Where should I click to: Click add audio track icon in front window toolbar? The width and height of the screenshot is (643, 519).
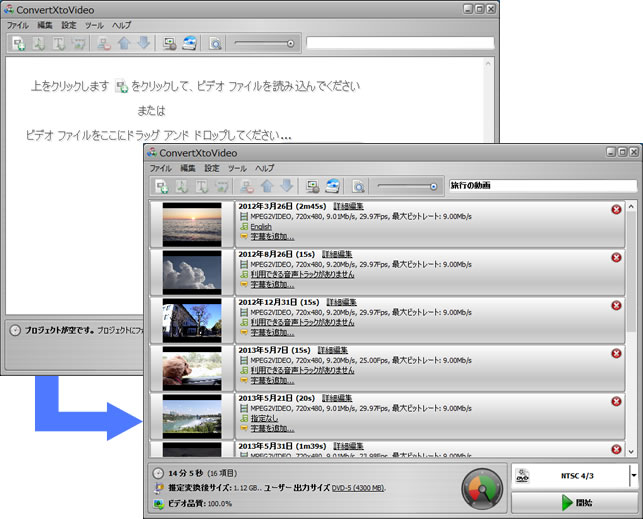182,187
